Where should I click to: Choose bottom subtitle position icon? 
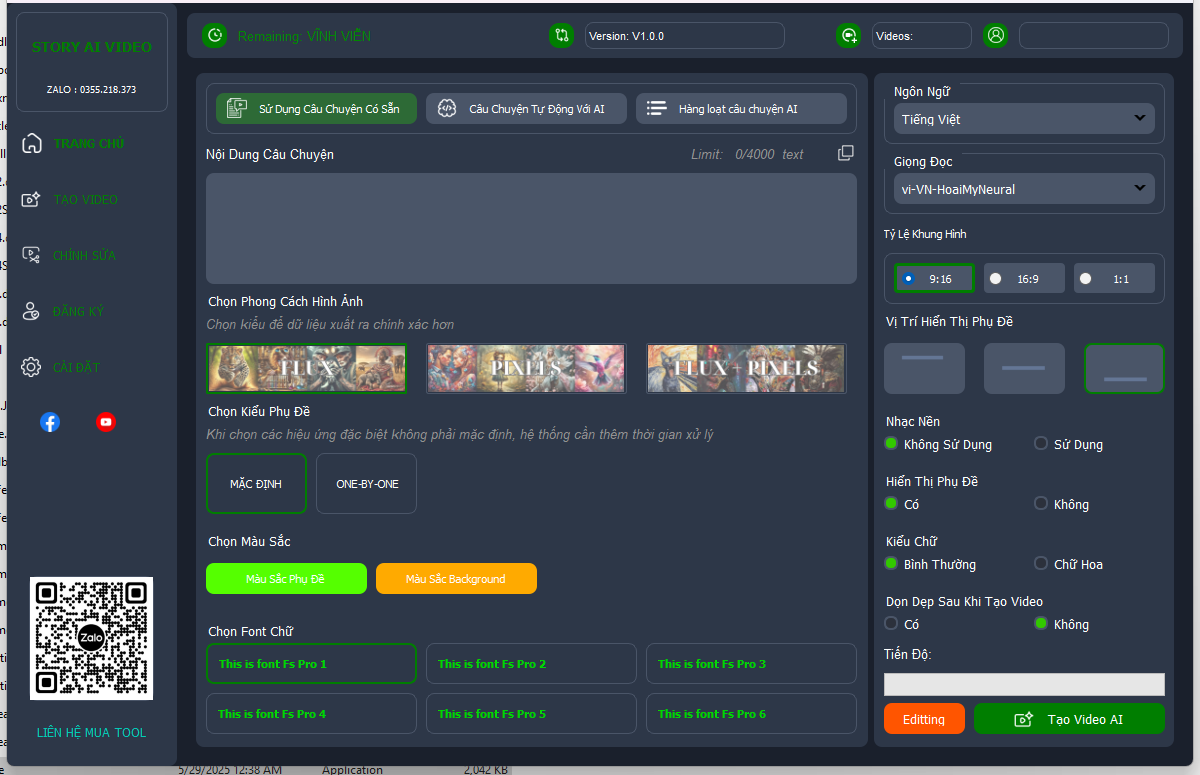(1124, 368)
